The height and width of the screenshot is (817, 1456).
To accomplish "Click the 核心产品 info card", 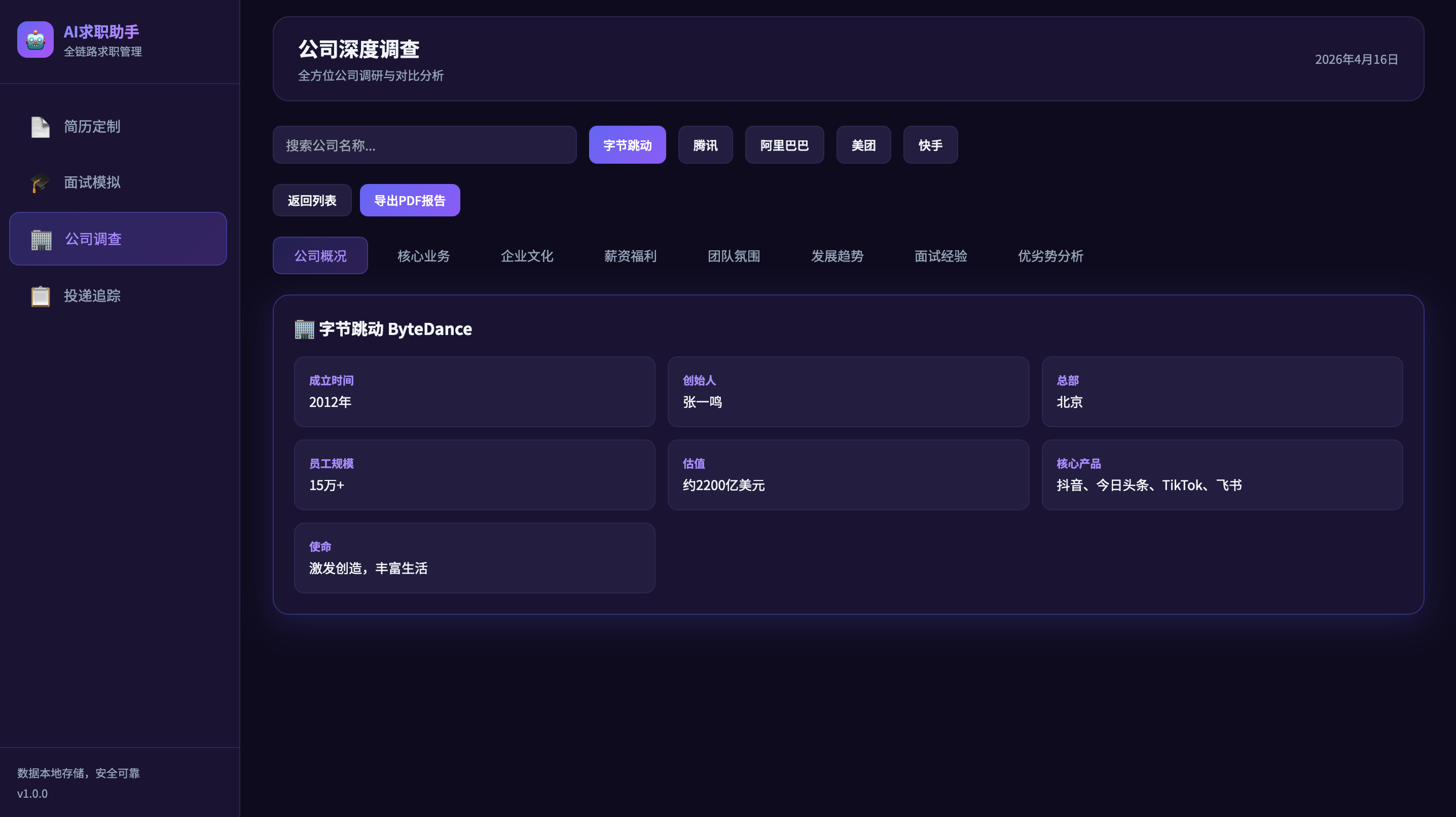I will pos(1221,475).
